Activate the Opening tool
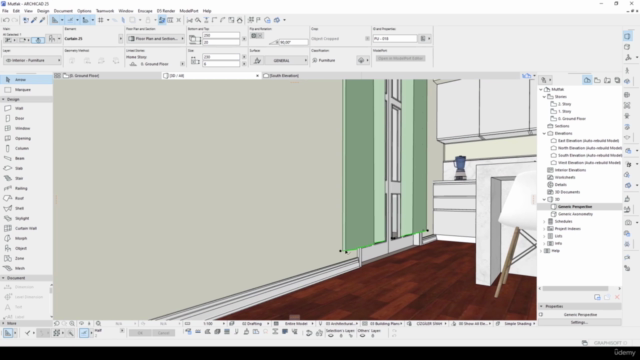 click(x=26, y=138)
